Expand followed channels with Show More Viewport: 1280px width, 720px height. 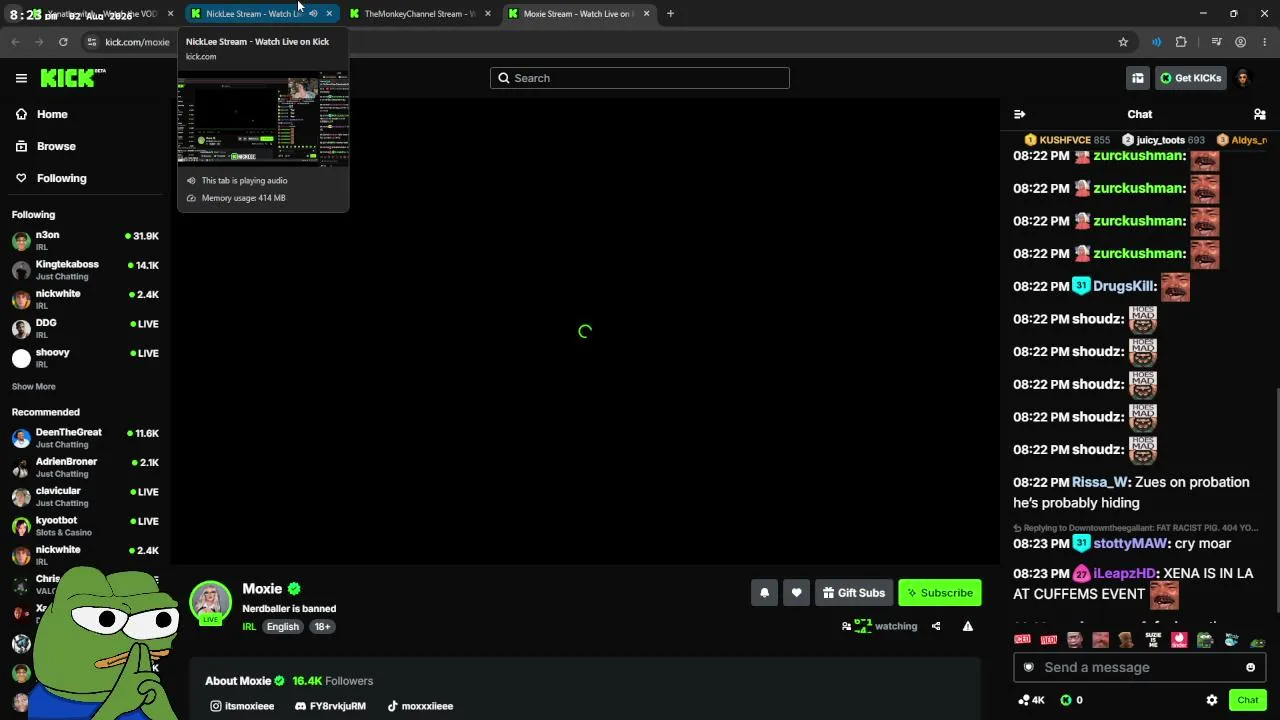coord(34,387)
